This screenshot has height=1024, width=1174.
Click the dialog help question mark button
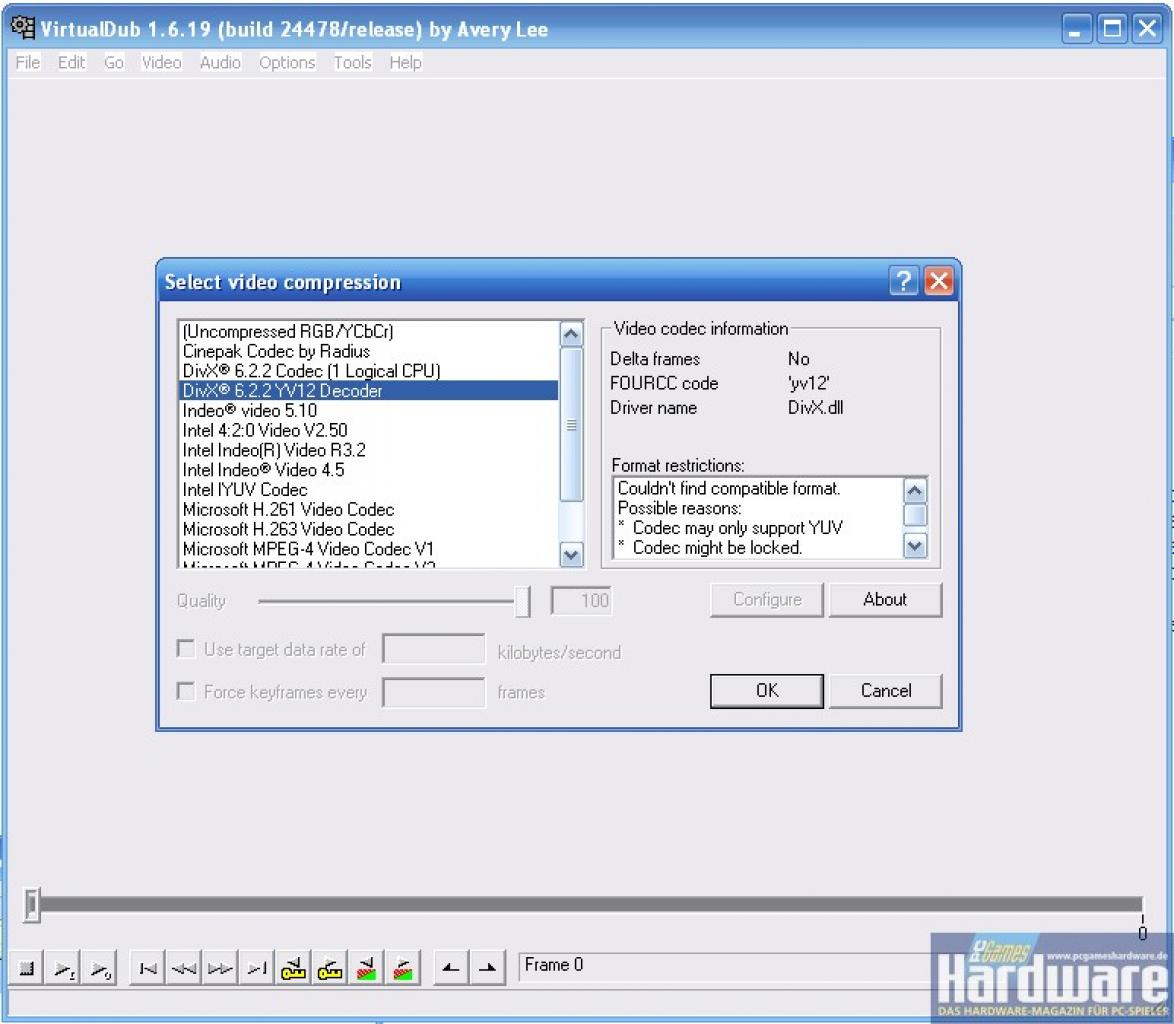[x=904, y=281]
